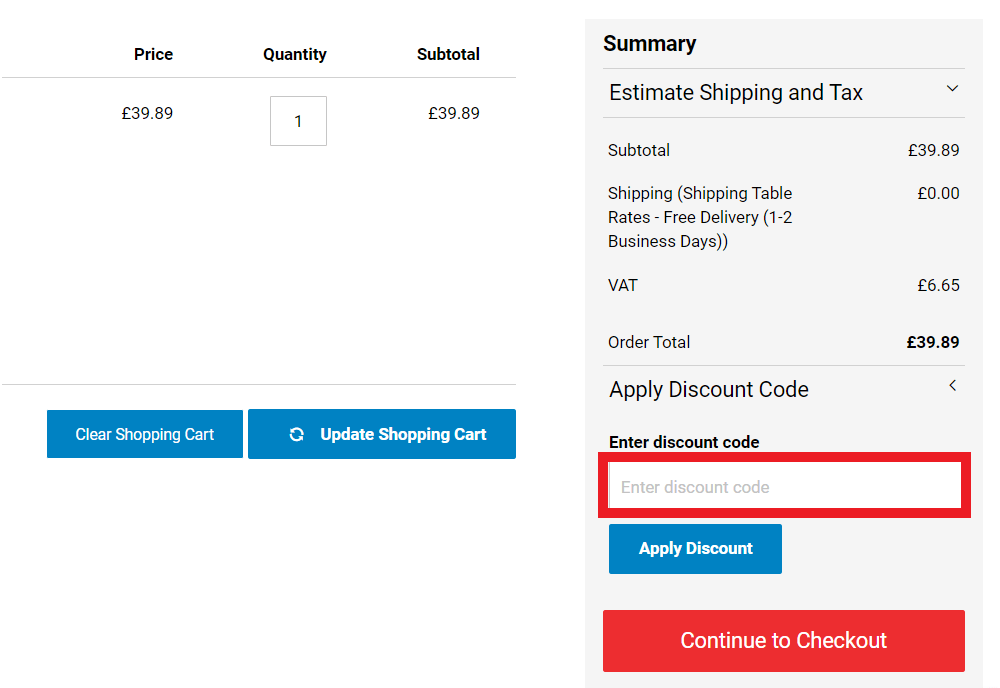Screen dimensions: 1000x688
Task: Proceed with the Continue to Checkout button
Action: (784, 641)
